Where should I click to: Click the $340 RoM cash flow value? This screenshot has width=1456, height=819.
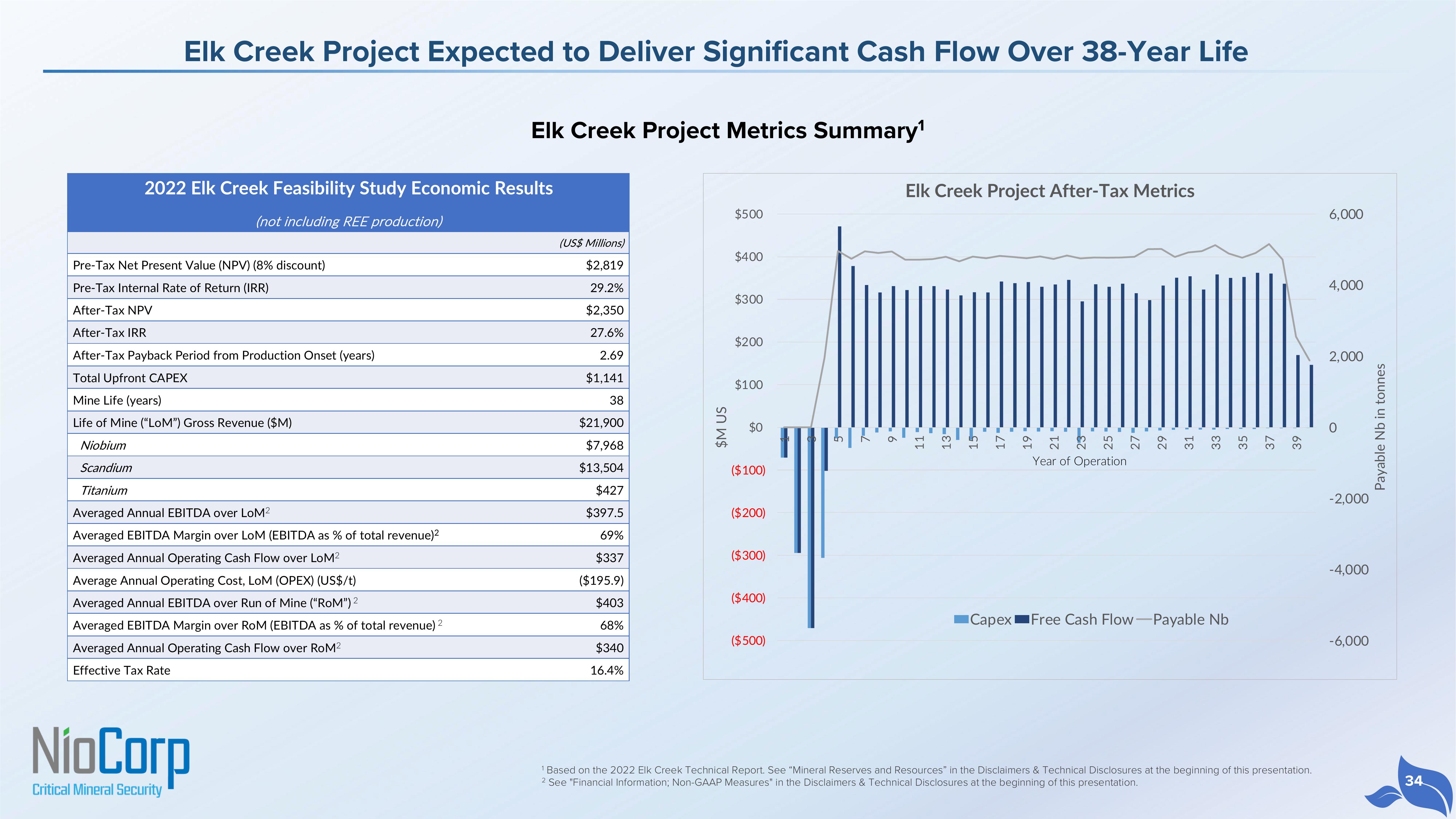pyautogui.click(x=609, y=648)
